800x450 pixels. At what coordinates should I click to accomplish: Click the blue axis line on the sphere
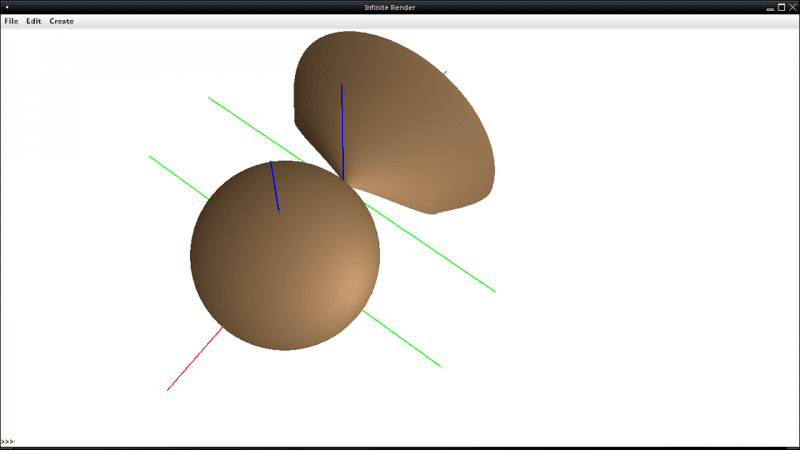(x=274, y=185)
